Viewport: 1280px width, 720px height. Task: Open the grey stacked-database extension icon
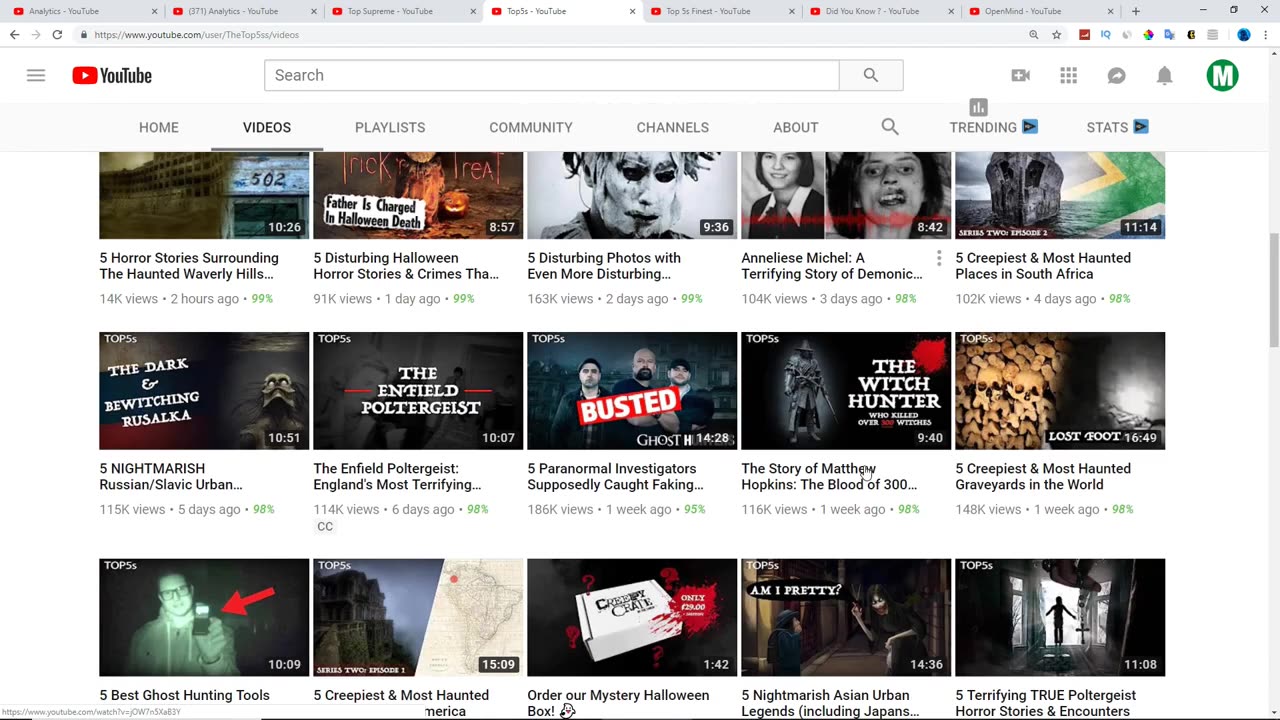point(1212,34)
